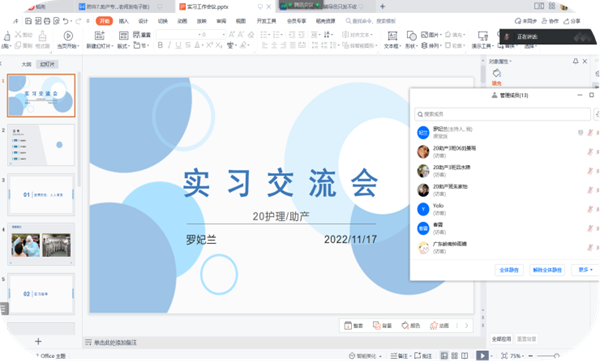
Task: Toggle Italic formatting
Action: click(170, 45)
